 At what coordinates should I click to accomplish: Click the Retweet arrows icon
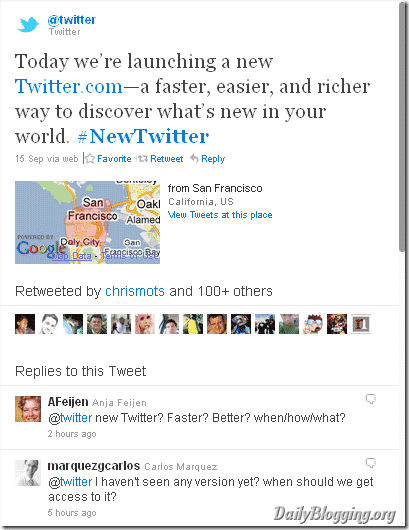[x=142, y=159]
